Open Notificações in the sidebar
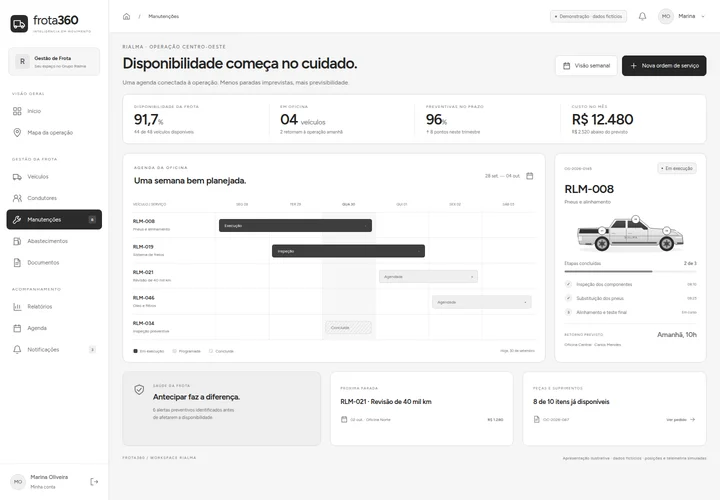Screen dimensions: 720x500 (x=54, y=350)
